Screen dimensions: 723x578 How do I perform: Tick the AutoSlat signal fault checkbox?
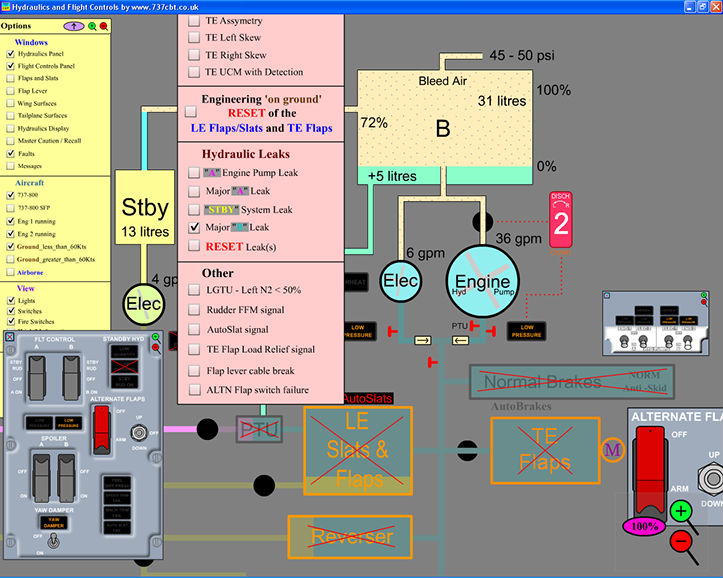194,329
